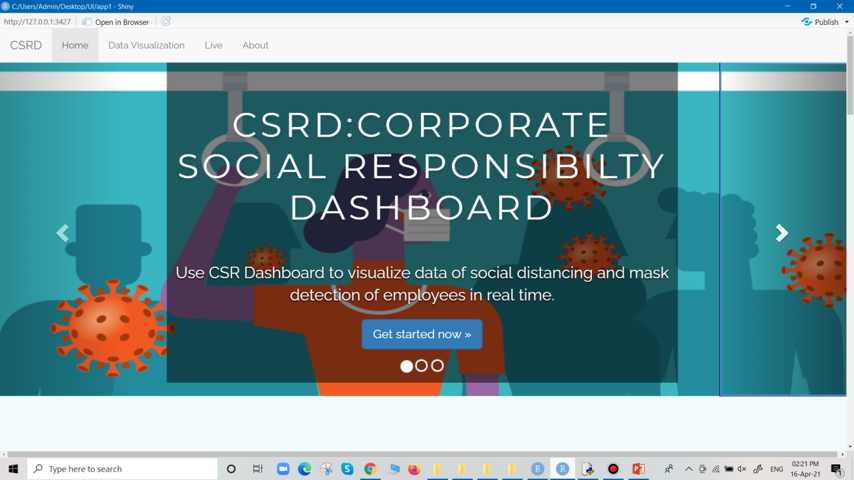Select second carousel indicator dot
Viewport: 854px width, 480px height.
[422, 366]
